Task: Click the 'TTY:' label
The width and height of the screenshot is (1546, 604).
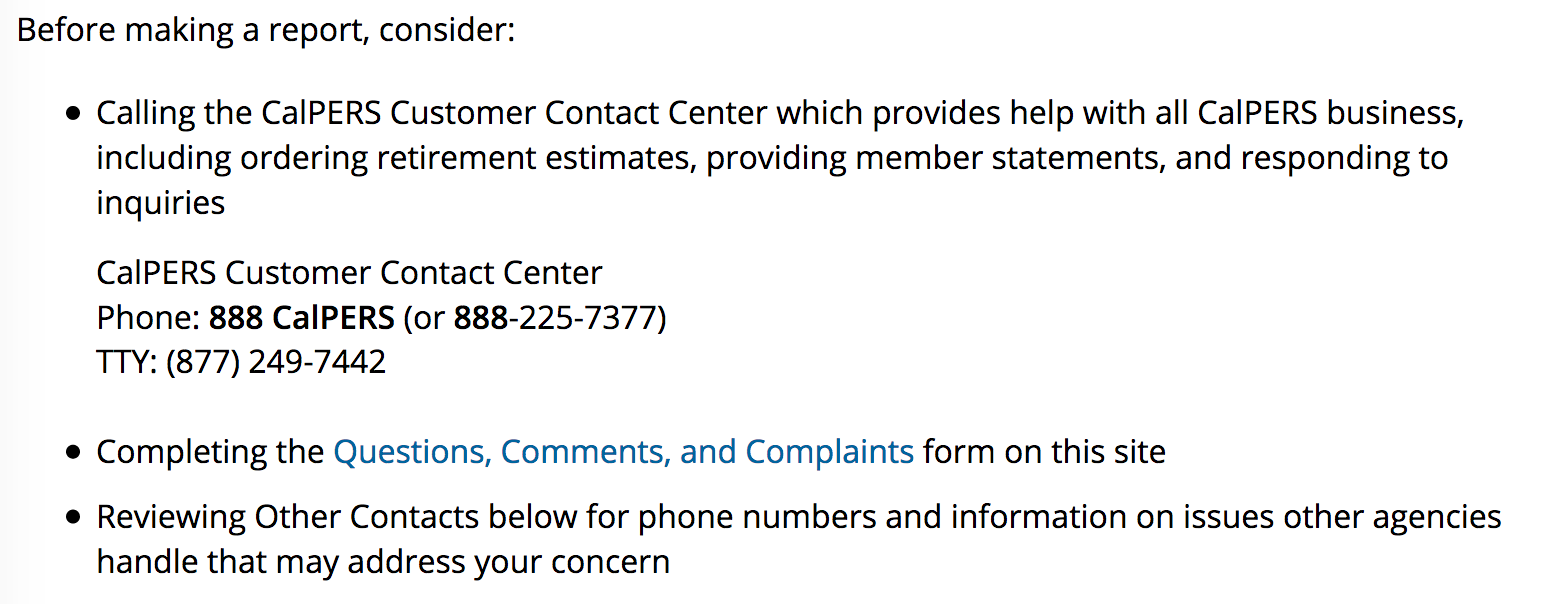Action: pyautogui.click(x=127, y=362)
